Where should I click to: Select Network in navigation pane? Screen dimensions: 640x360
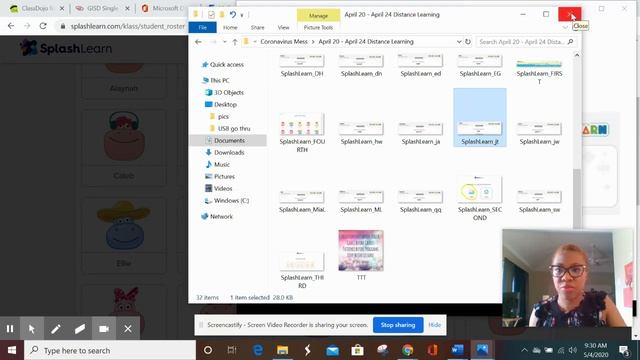[221, 216]
